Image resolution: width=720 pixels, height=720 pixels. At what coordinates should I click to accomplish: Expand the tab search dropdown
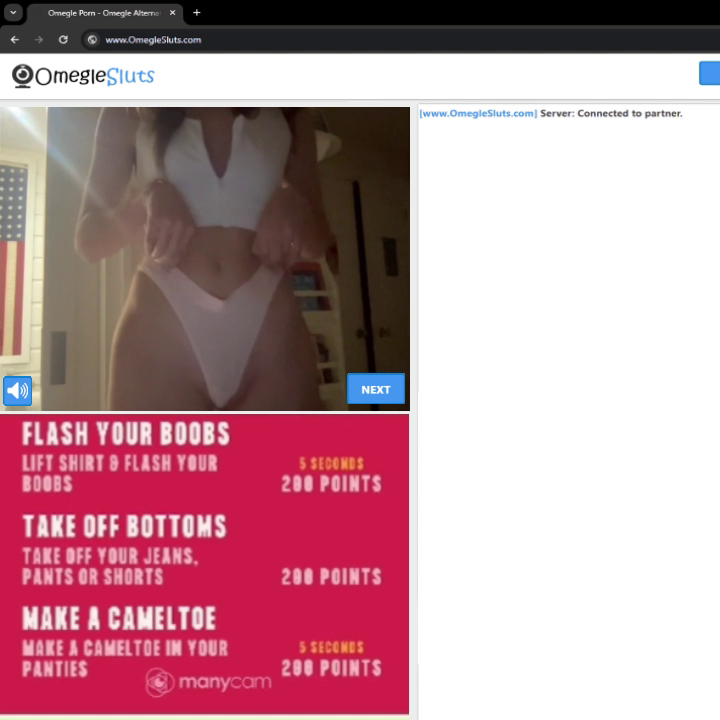14,13
